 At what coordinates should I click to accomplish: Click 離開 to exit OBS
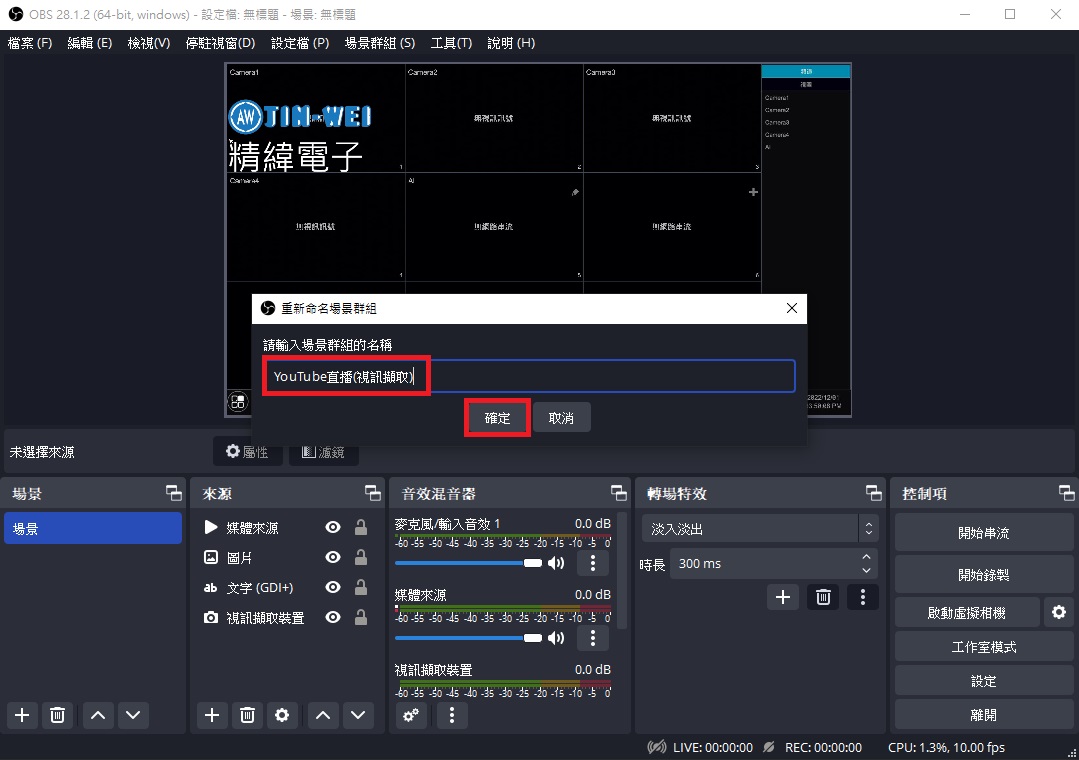click(983, 715)
